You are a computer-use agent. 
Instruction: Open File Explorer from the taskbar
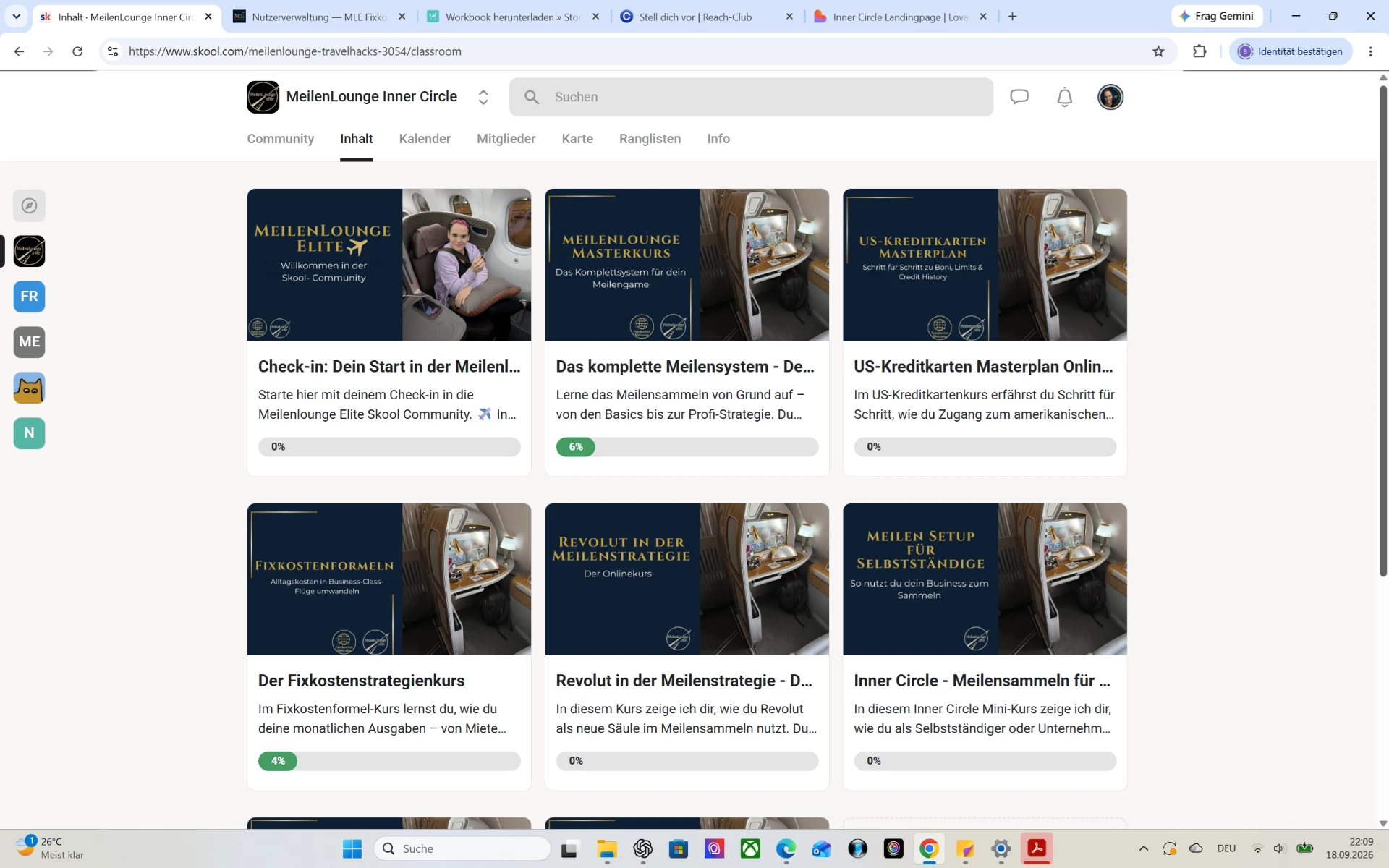(606, 848)
